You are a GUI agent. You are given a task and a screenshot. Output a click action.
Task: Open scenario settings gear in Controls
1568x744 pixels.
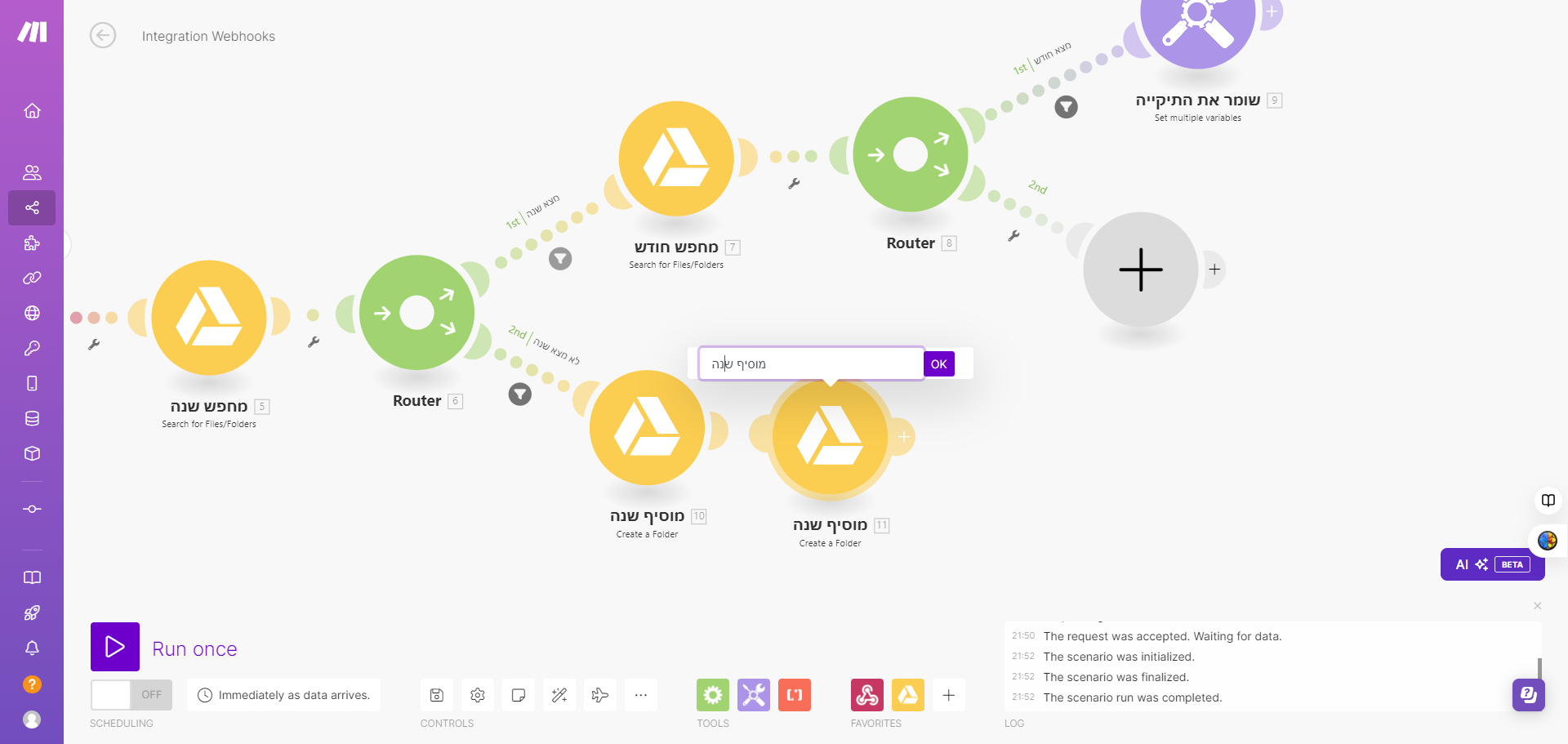[x=478, y=695]
